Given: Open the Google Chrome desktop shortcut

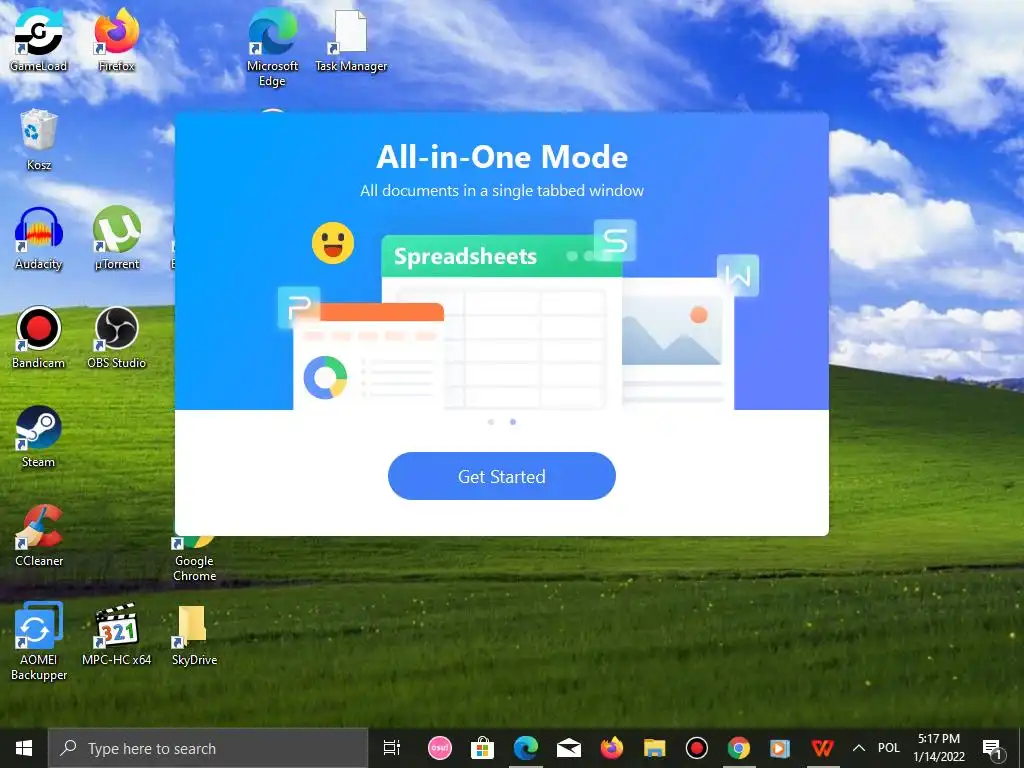Looking at the screenshot, I should (194, 559).
